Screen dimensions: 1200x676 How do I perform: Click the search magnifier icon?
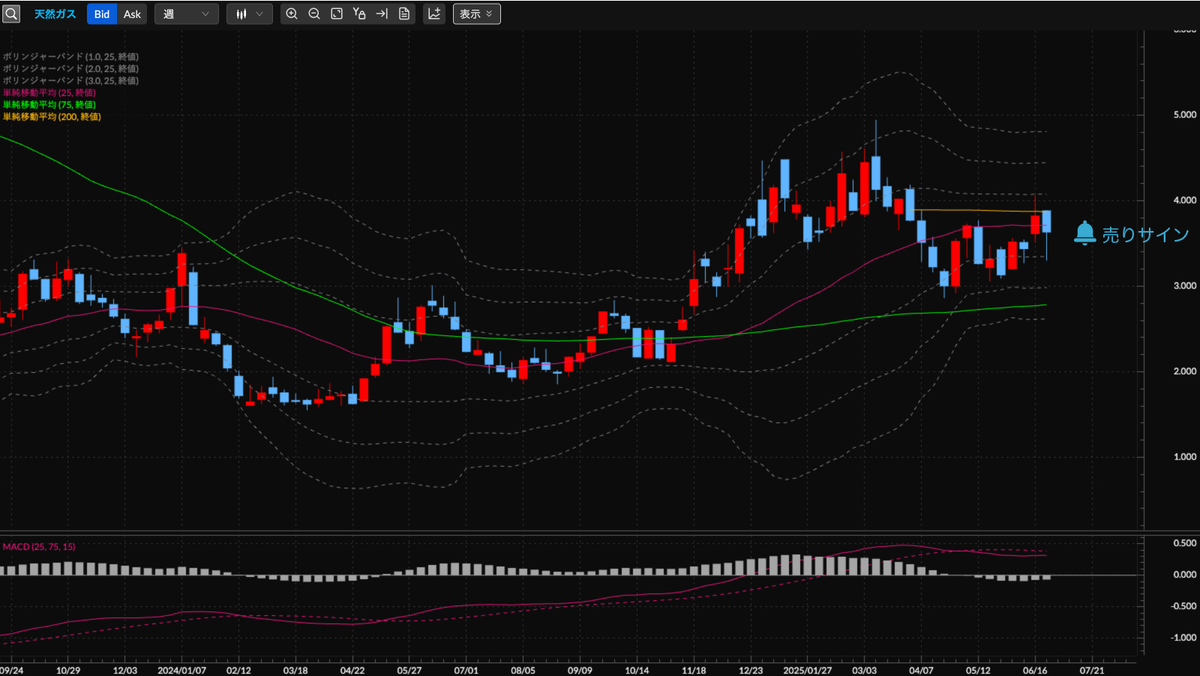12,14
